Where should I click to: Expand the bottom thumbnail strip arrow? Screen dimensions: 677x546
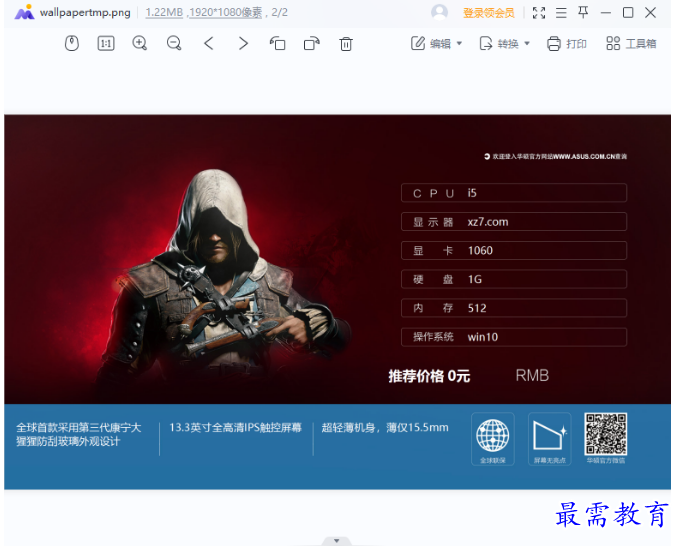coord(336,541)
